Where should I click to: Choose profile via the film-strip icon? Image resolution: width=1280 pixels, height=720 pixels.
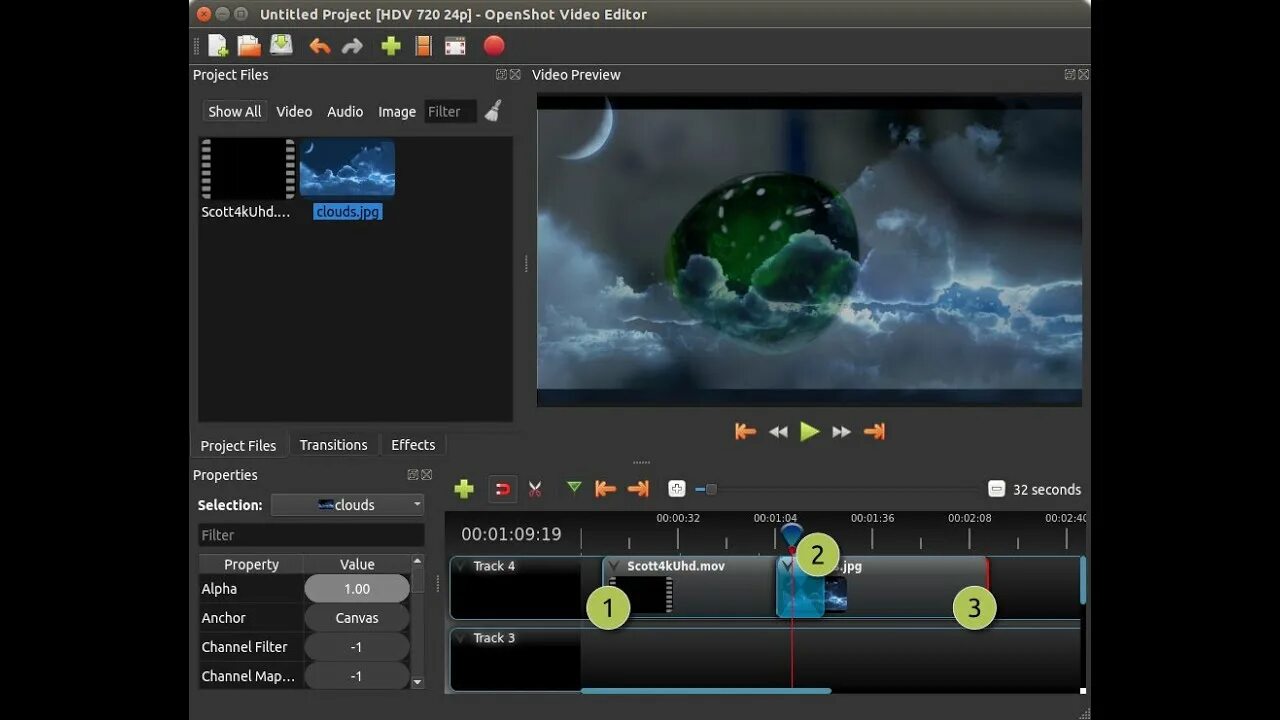[x=424, y=46]
